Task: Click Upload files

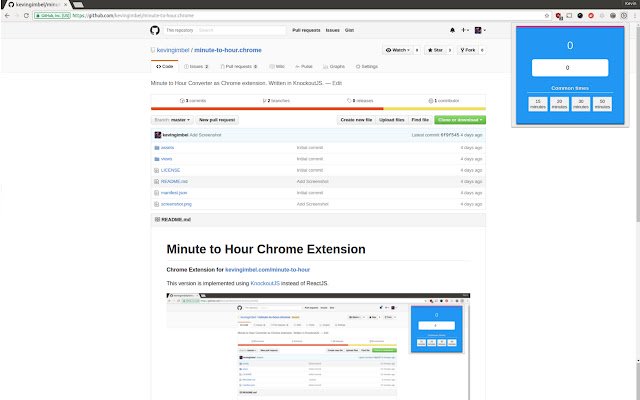Action: click(x=391, y=120)
